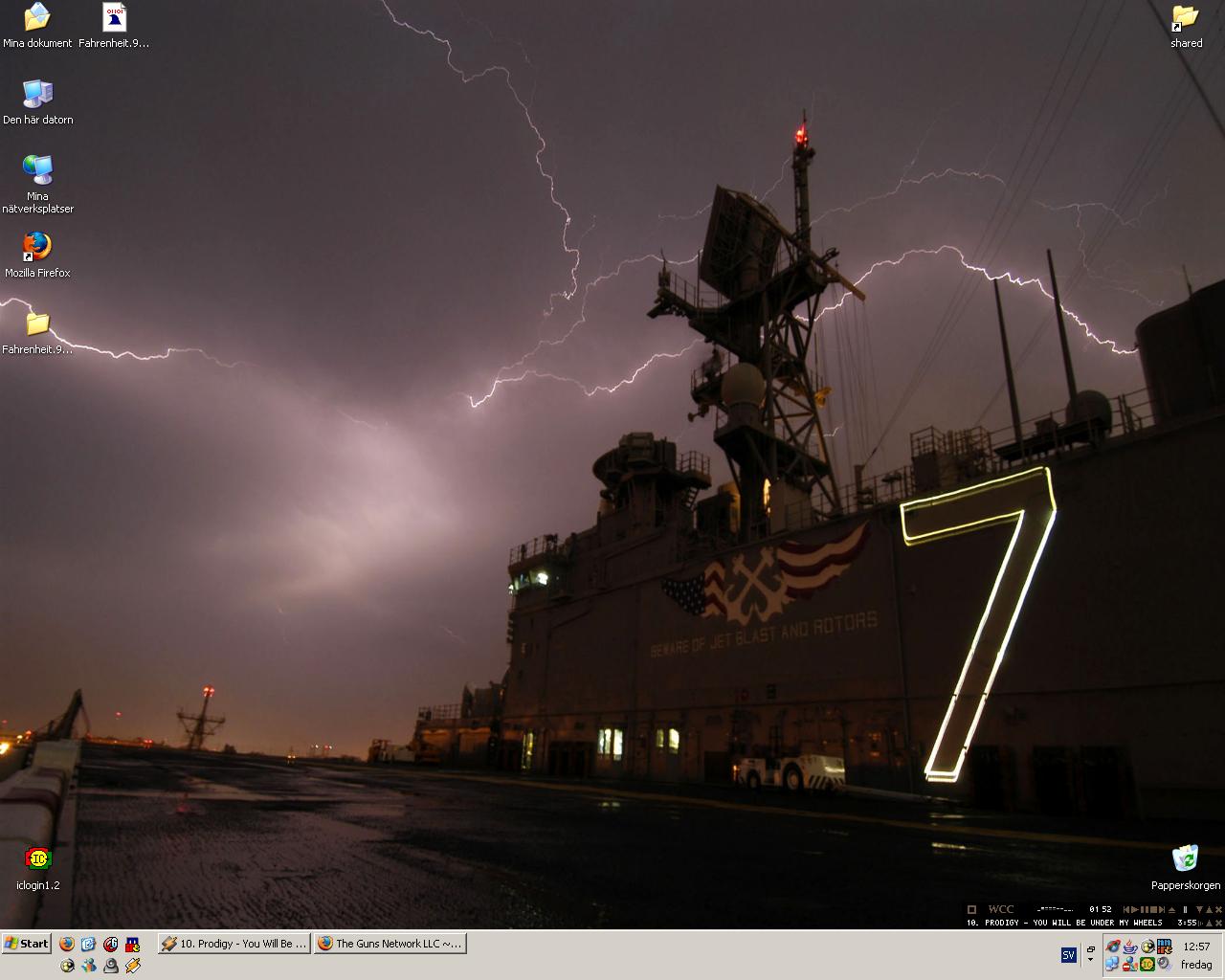This screenshot has width=1225, height=980.
Task: Click the Winamp lightning quick launch icon
Action: click(133, 966)
